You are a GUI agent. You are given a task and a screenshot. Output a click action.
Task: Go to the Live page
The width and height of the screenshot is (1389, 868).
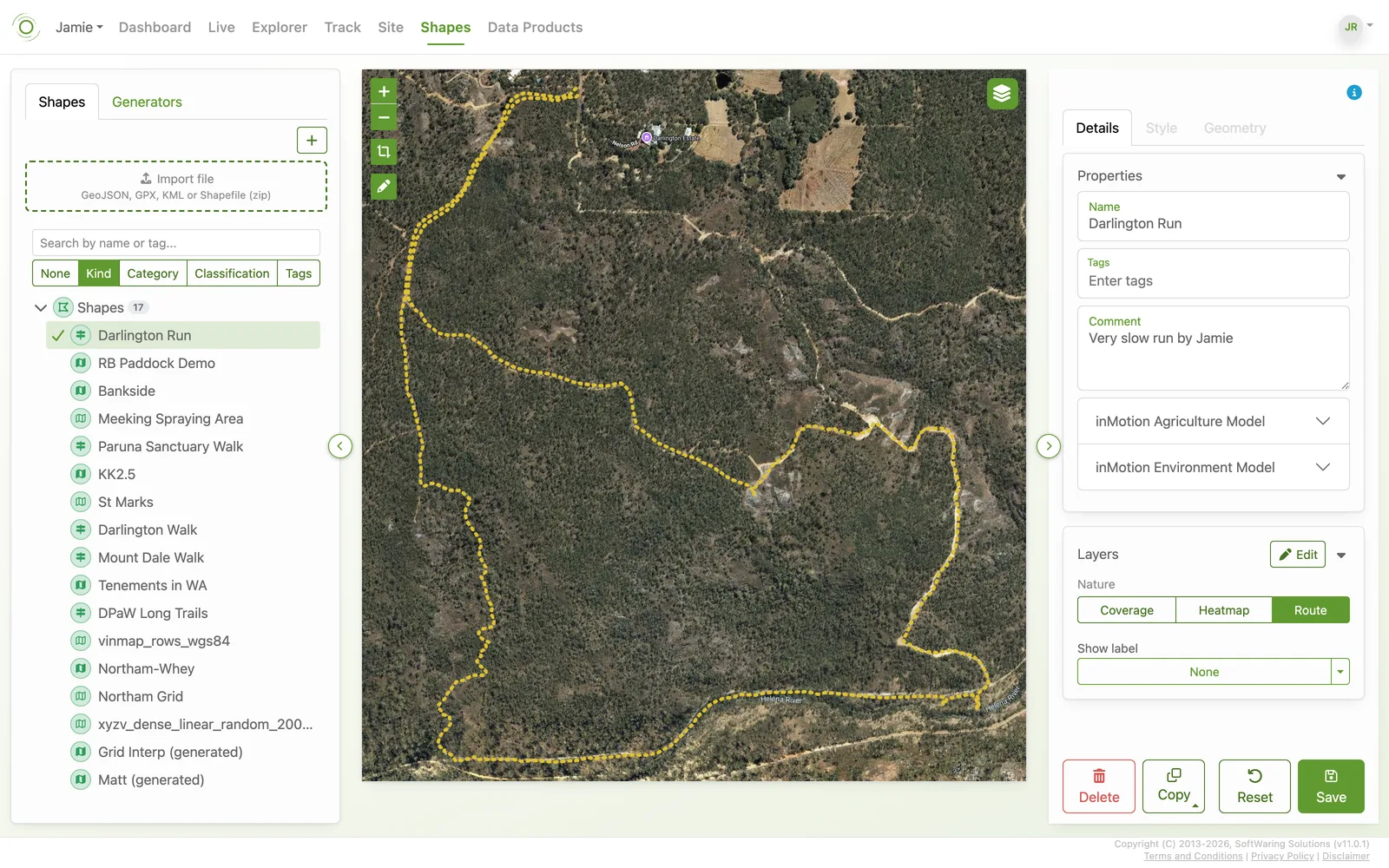click(221, 27)
